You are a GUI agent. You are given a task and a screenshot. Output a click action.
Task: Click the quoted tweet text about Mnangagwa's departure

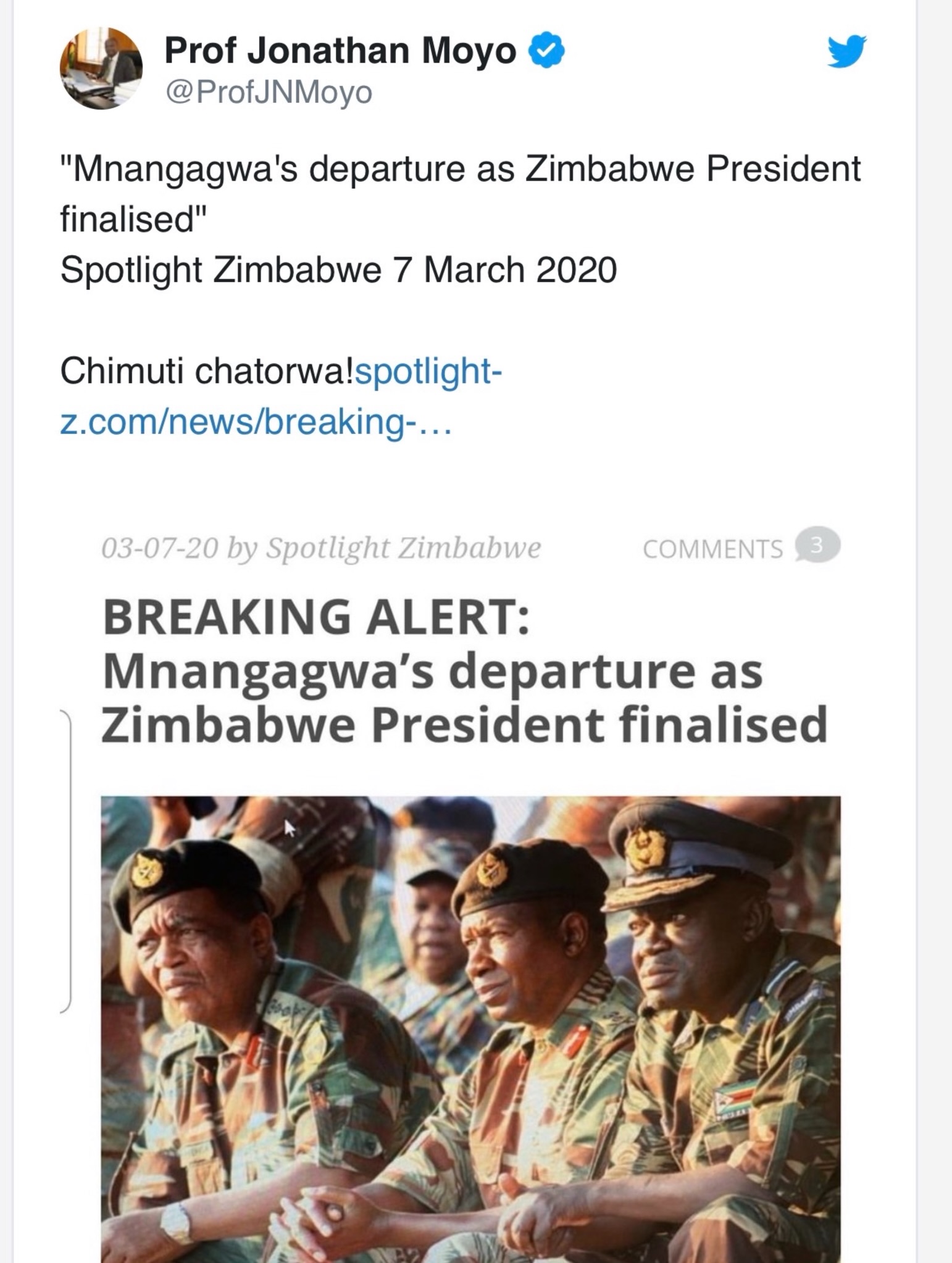click(461, 194)
